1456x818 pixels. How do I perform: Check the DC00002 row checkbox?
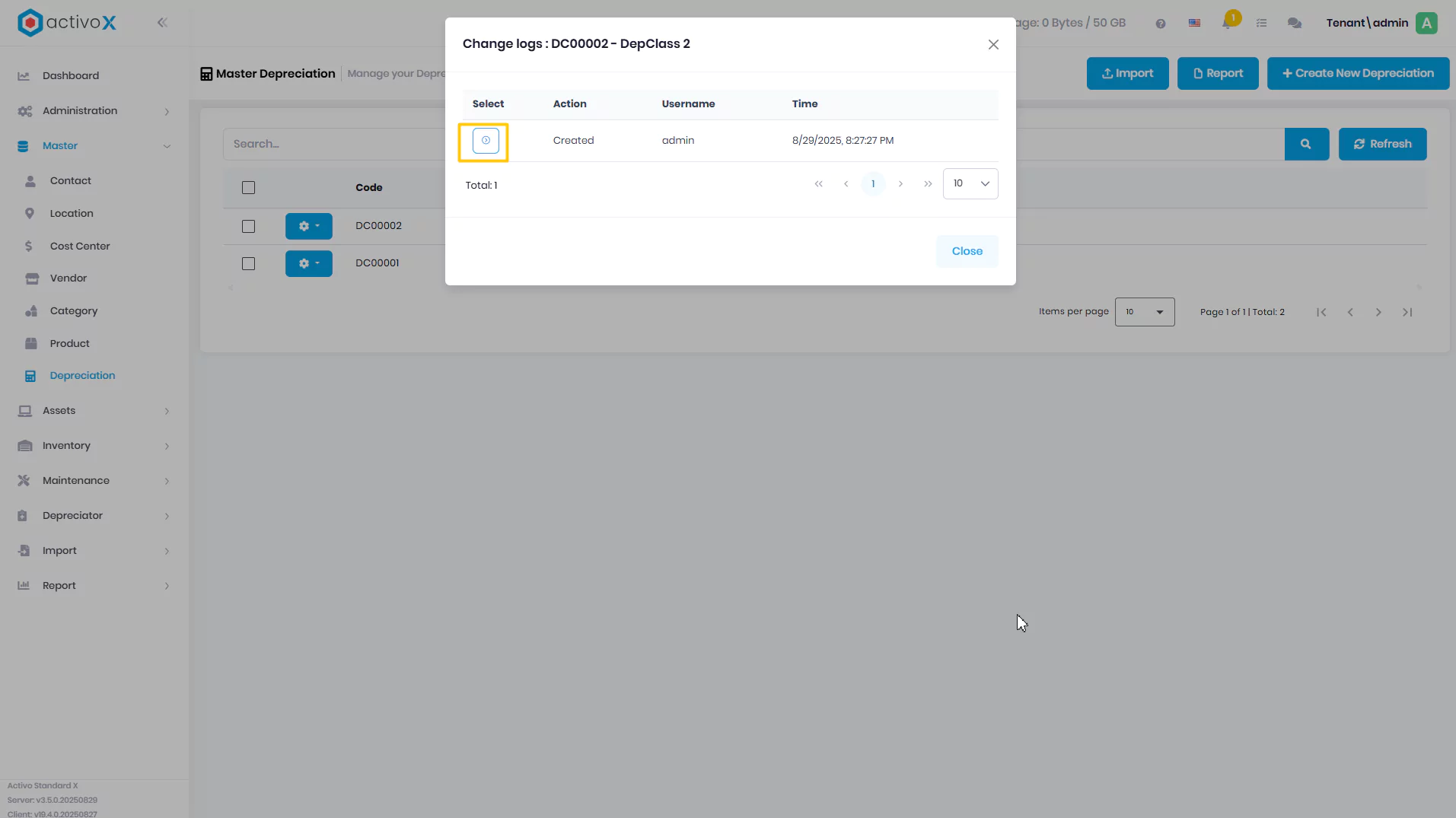pos(248,227)
